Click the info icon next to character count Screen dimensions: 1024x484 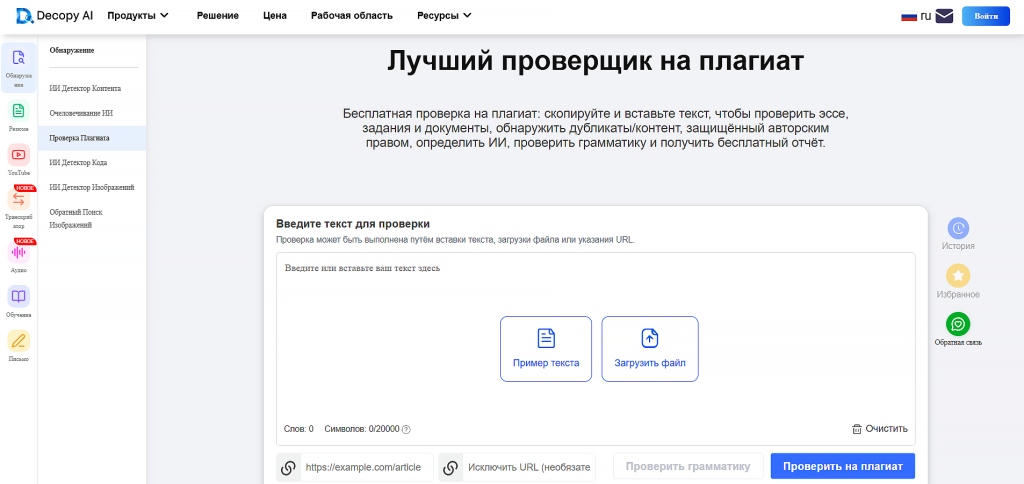(406, 429)
